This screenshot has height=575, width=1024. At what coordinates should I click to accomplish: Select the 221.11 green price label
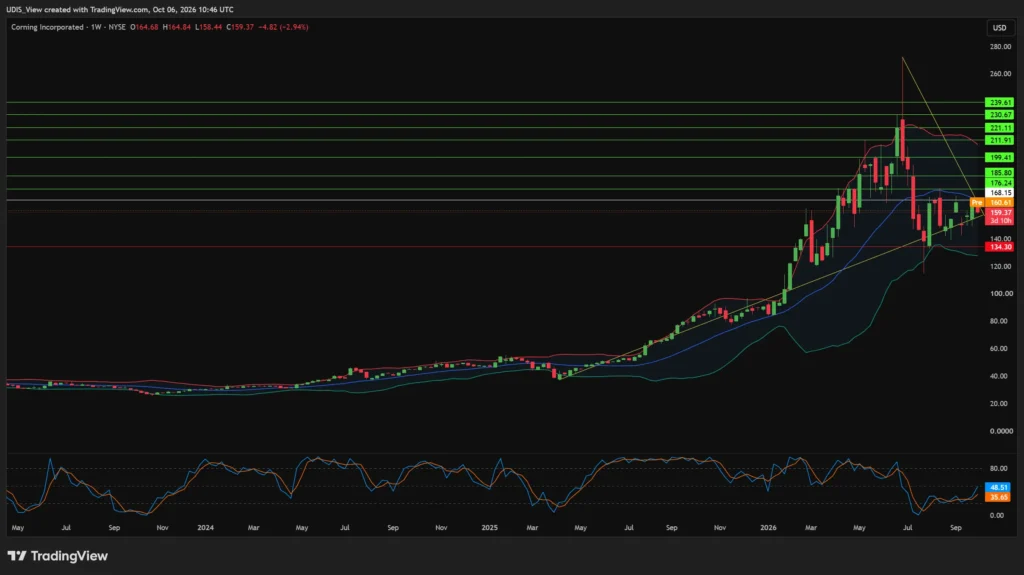(999, 128)
